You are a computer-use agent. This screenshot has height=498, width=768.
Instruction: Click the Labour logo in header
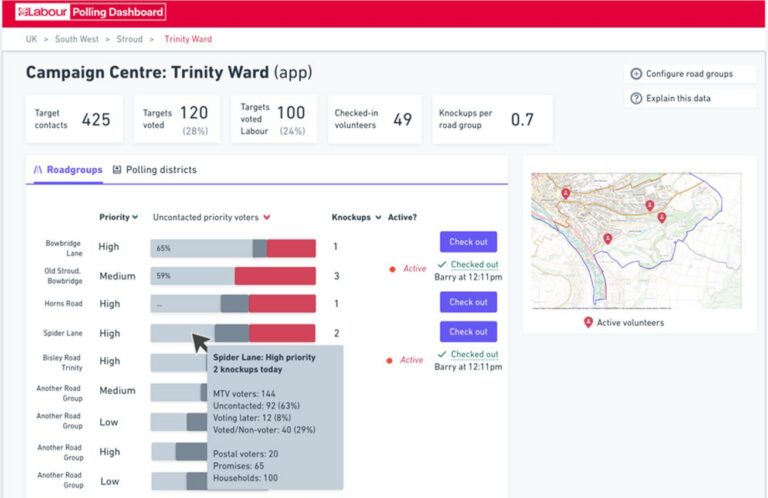click(41, 12)
